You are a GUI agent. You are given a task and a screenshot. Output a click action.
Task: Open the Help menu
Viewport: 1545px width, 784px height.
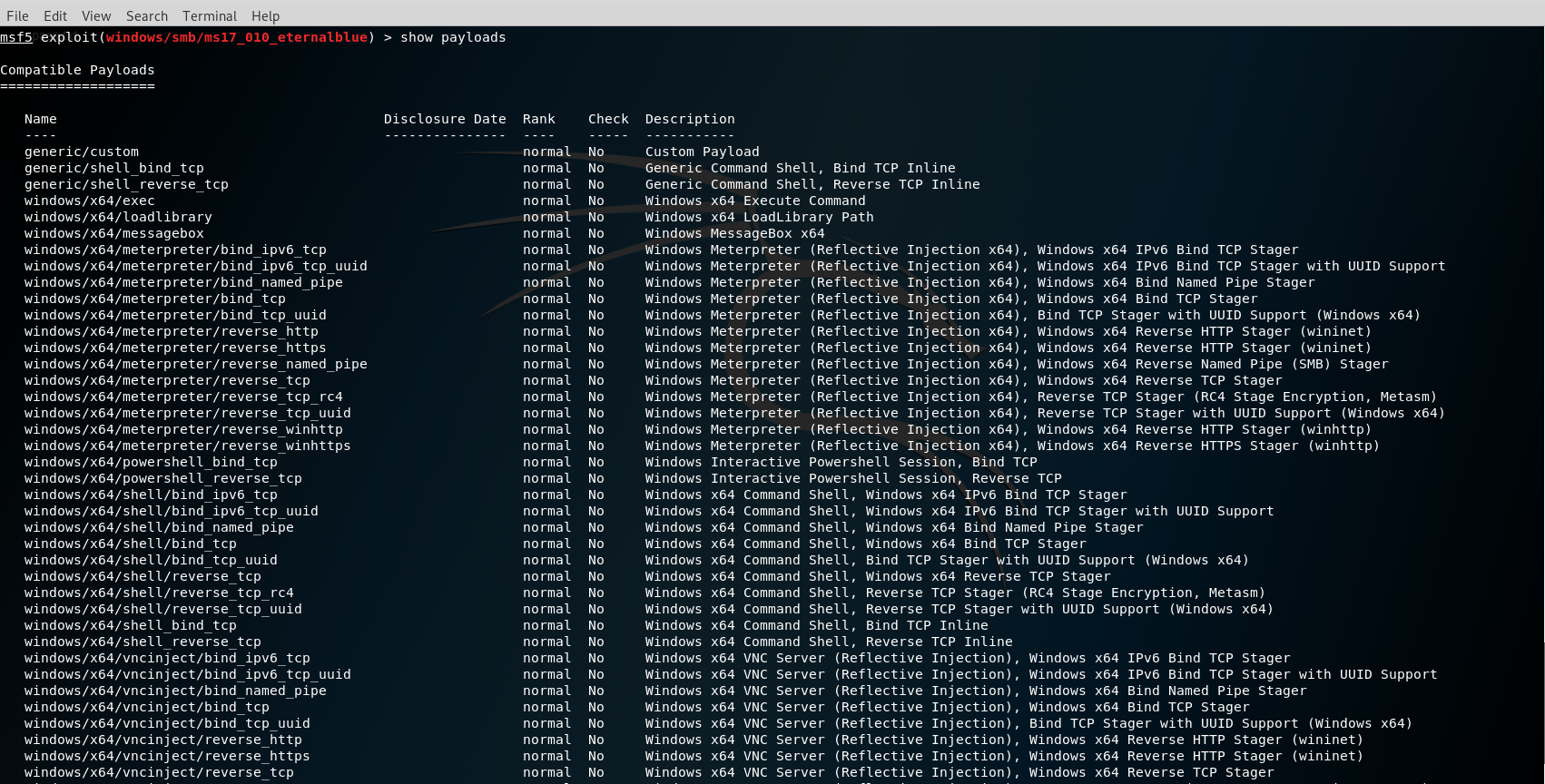tap(265, 15)
